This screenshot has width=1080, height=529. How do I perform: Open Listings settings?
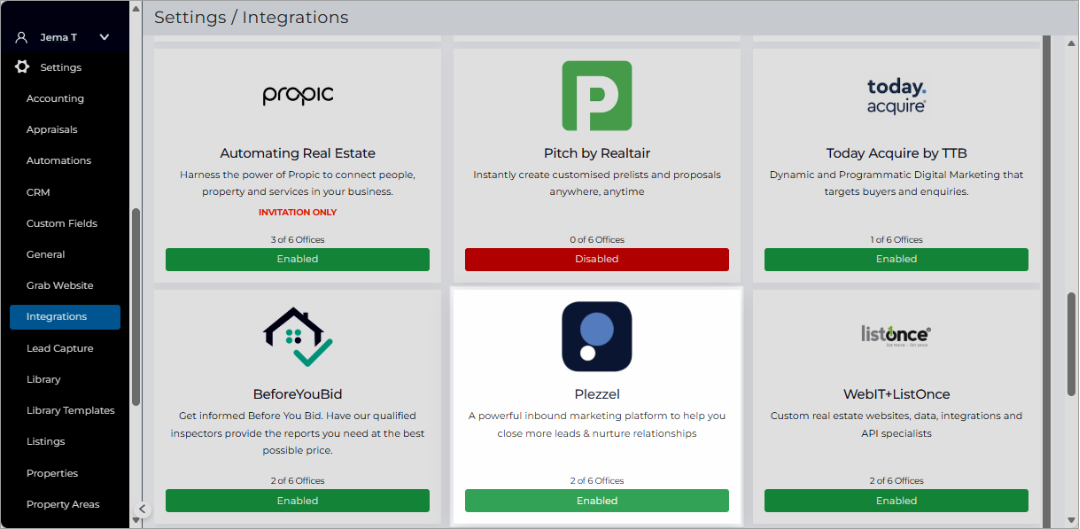tap(45, 442)
